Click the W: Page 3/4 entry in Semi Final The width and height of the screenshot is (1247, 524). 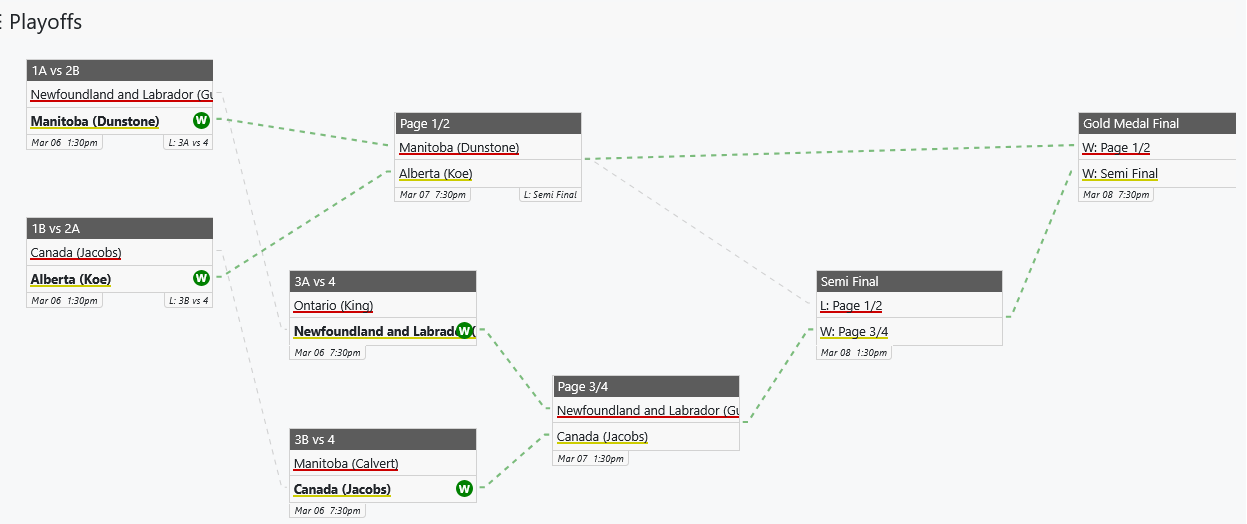click(854, 331)
